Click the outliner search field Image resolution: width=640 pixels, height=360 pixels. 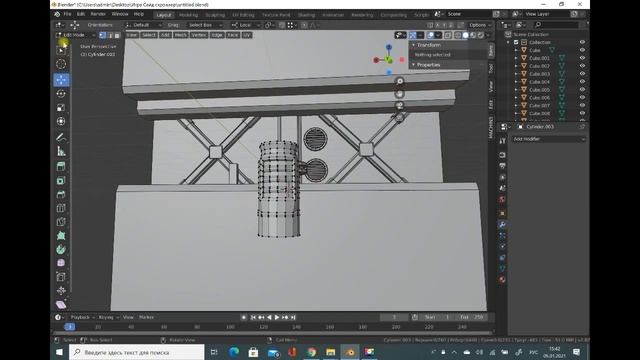[x=557, y=25]
